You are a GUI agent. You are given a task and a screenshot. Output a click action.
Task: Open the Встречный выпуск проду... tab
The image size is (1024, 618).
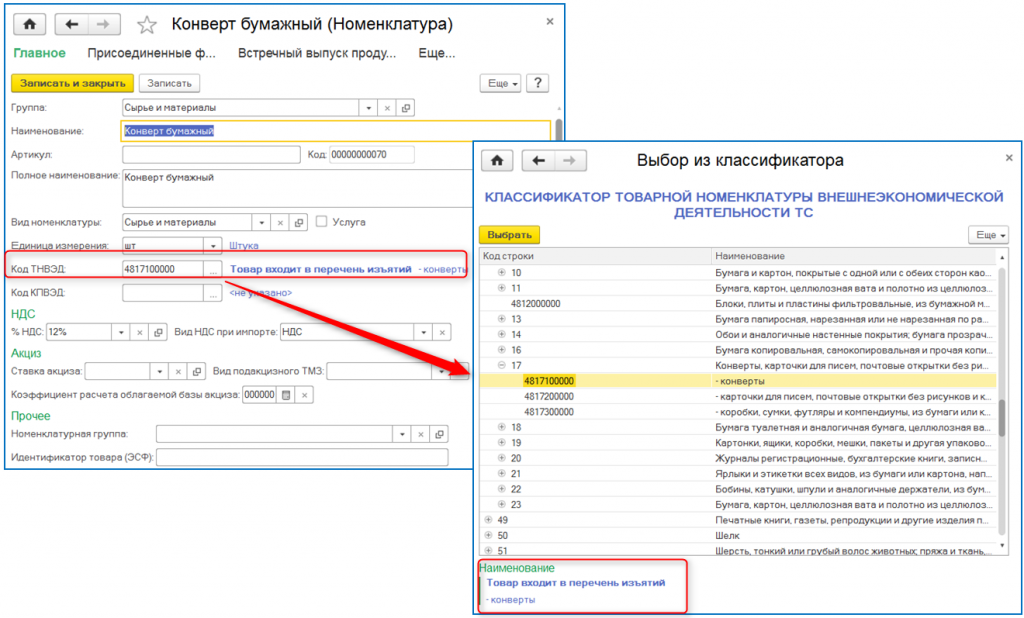click(310, 53)
